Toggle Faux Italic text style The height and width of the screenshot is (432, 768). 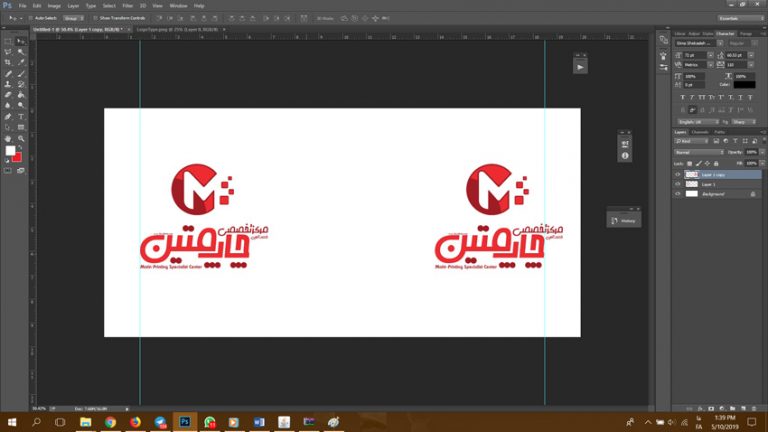click(x=692, y=97)
